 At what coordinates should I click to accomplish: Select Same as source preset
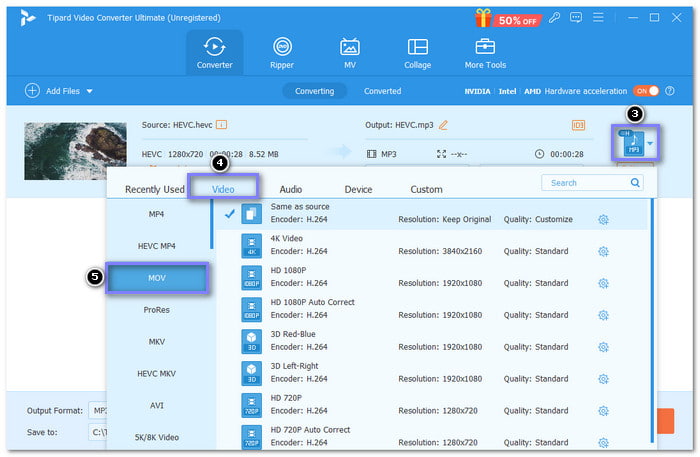click(x=432, y=213)
